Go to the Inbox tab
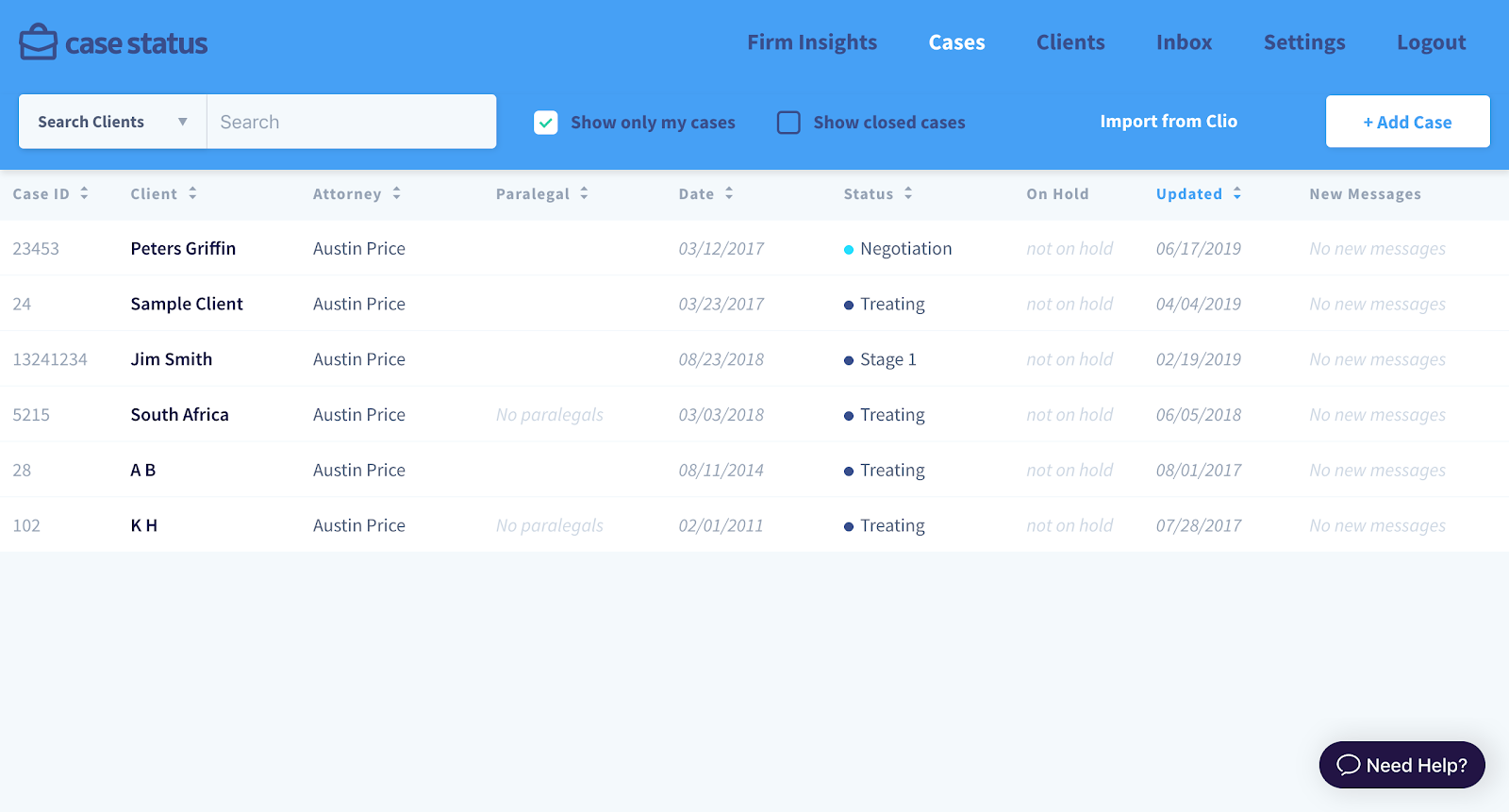This screenshot has height=812, width=1509. (1184, 42)
